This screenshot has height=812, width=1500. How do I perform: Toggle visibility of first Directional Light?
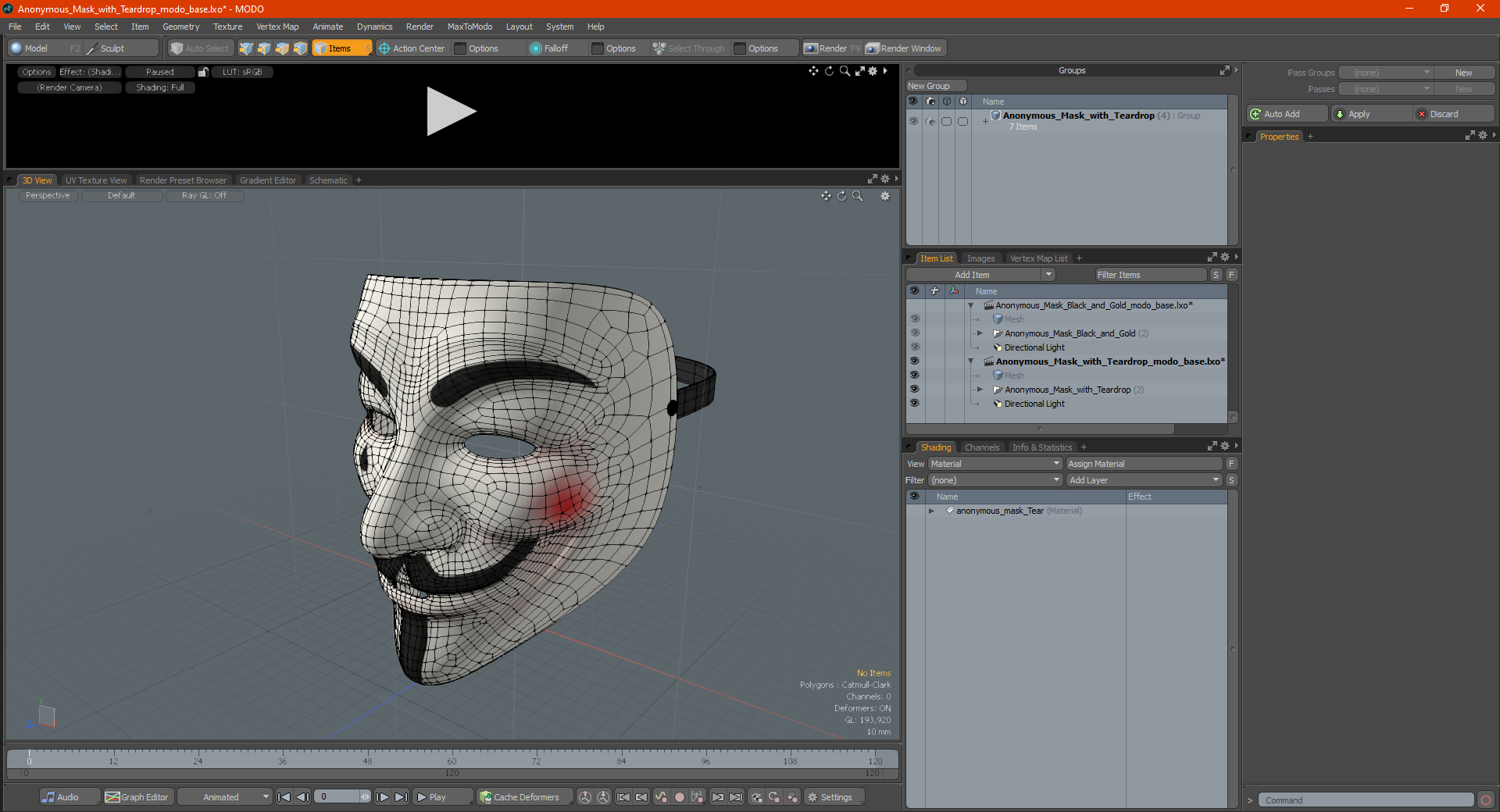[x=915, y=347]
